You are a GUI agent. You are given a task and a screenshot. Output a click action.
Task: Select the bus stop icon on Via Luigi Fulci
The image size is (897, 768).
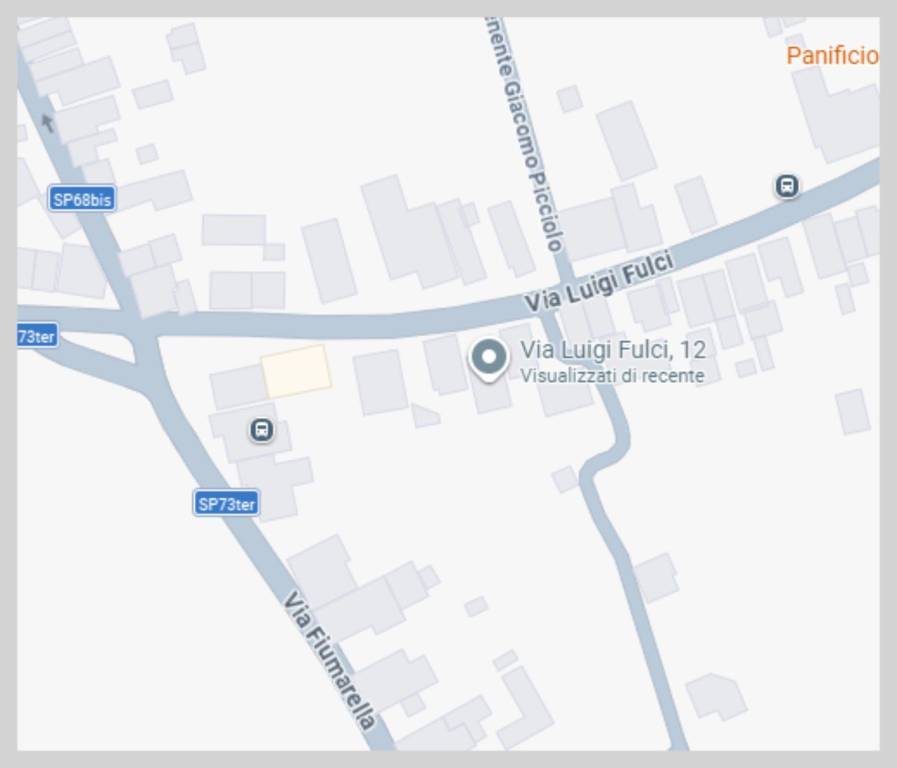coord(787,186)
